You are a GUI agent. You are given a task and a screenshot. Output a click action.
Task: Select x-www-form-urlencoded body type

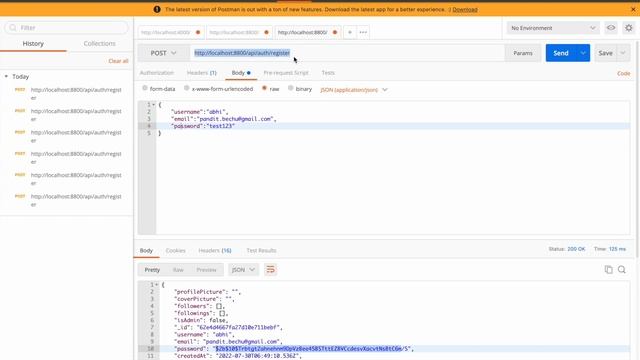tap(187, 88)
